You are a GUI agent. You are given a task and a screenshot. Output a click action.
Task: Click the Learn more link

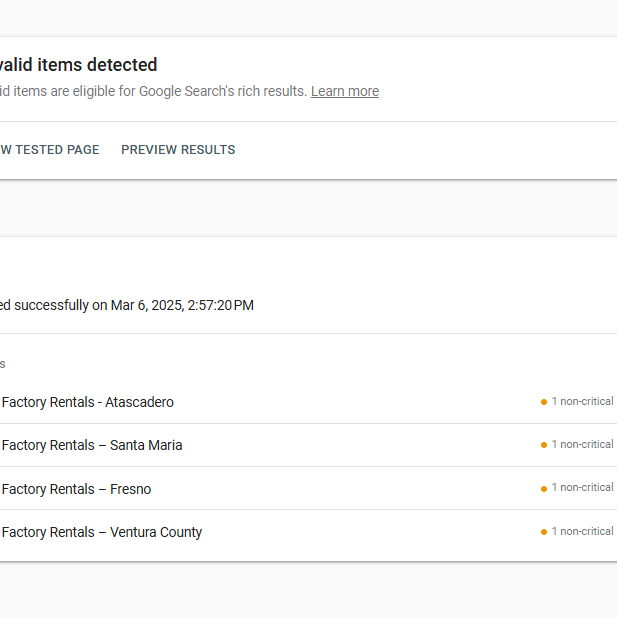coord(344,91)
